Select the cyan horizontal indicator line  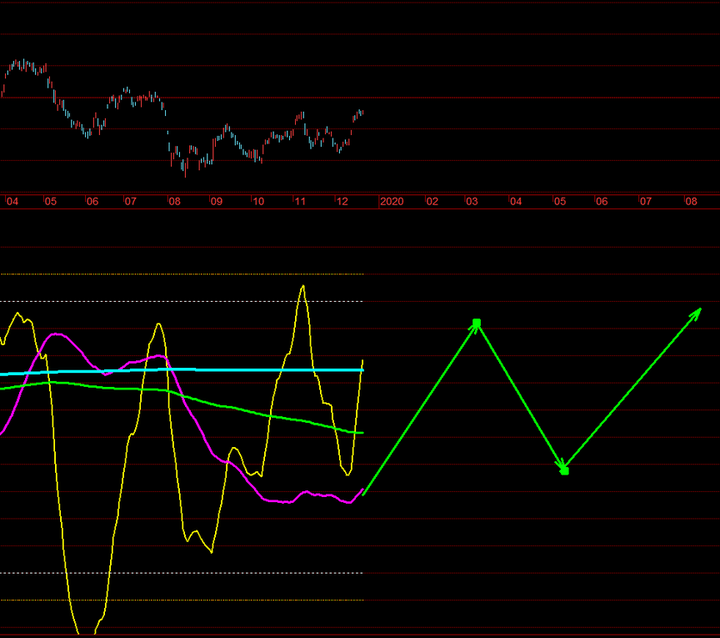[x=181, y=370]
